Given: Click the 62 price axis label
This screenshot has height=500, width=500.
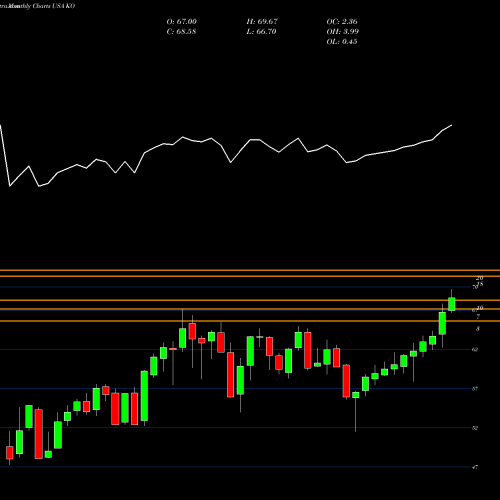Looking at the screenshot, I should coord(475,349).
